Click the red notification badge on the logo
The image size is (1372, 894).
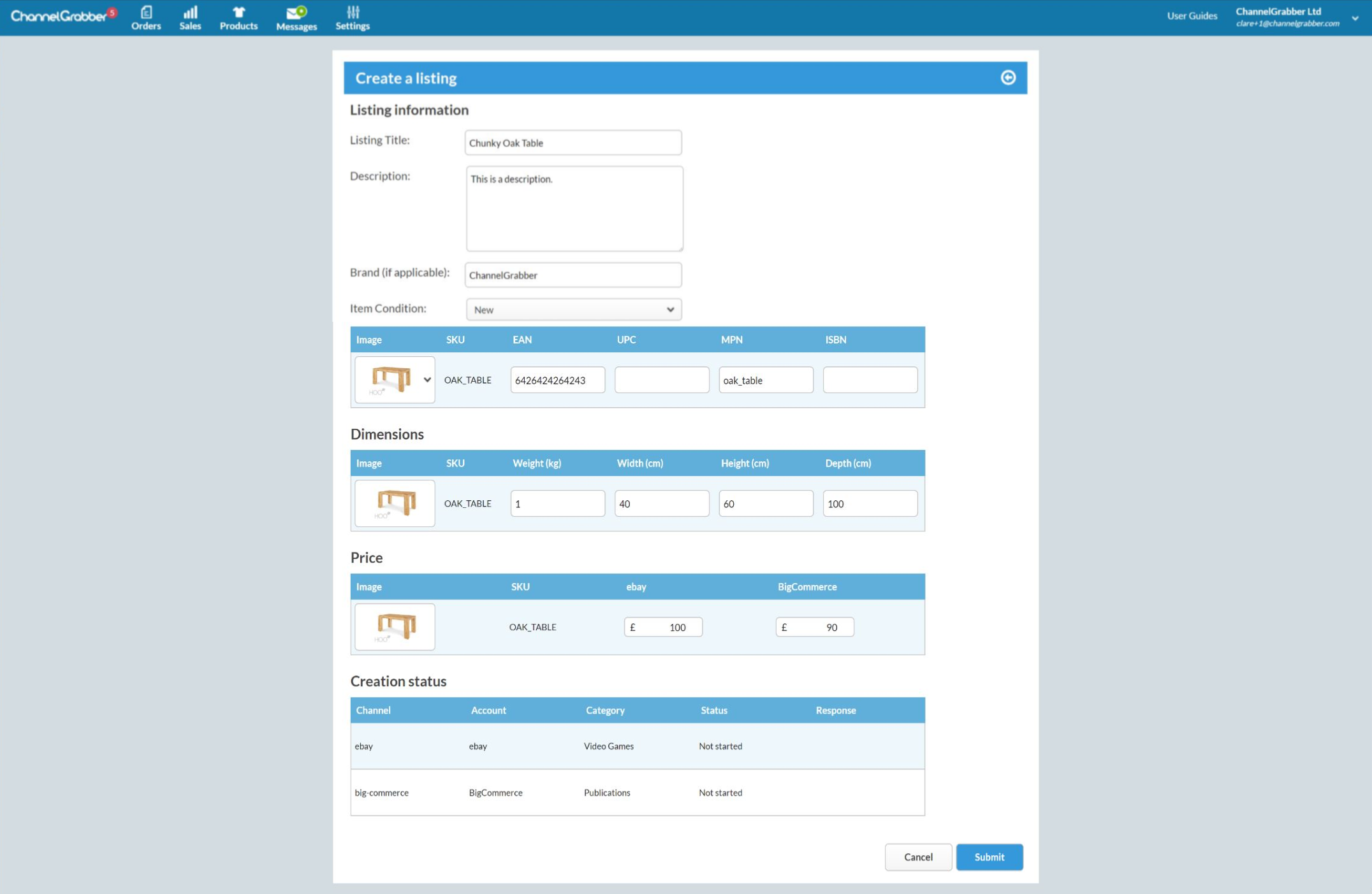click(x=112, y=12)
